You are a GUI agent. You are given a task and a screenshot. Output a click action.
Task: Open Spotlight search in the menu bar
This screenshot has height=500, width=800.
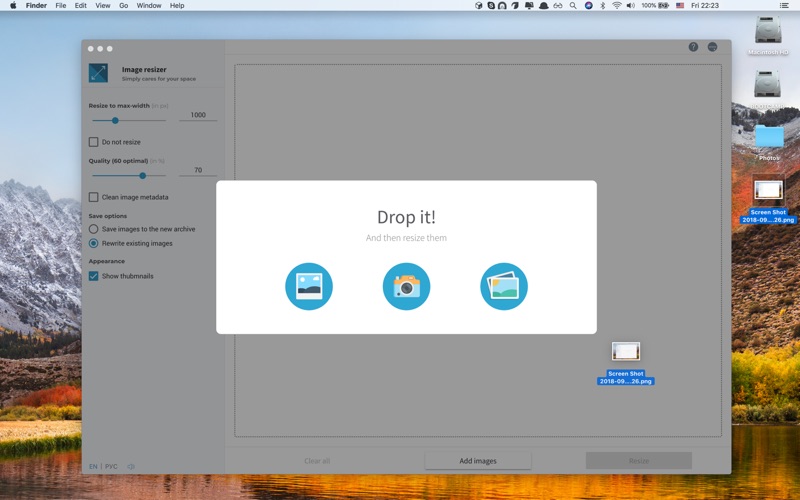573,6
